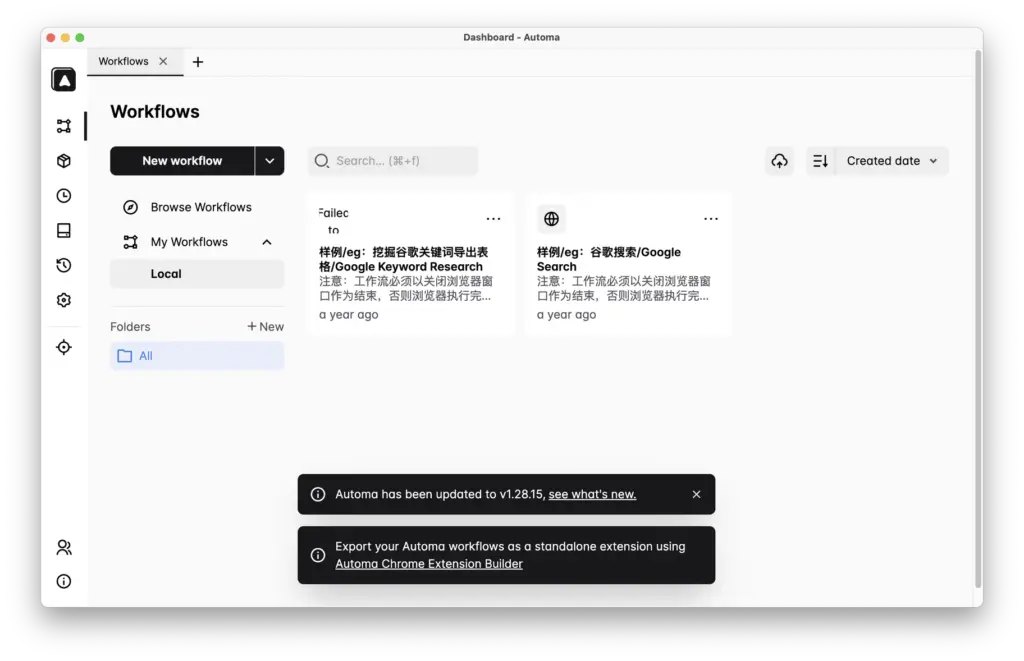The width and height of the screenshot is (1024, 661).
Task: Create a new folder with + New
Action: 265,327
